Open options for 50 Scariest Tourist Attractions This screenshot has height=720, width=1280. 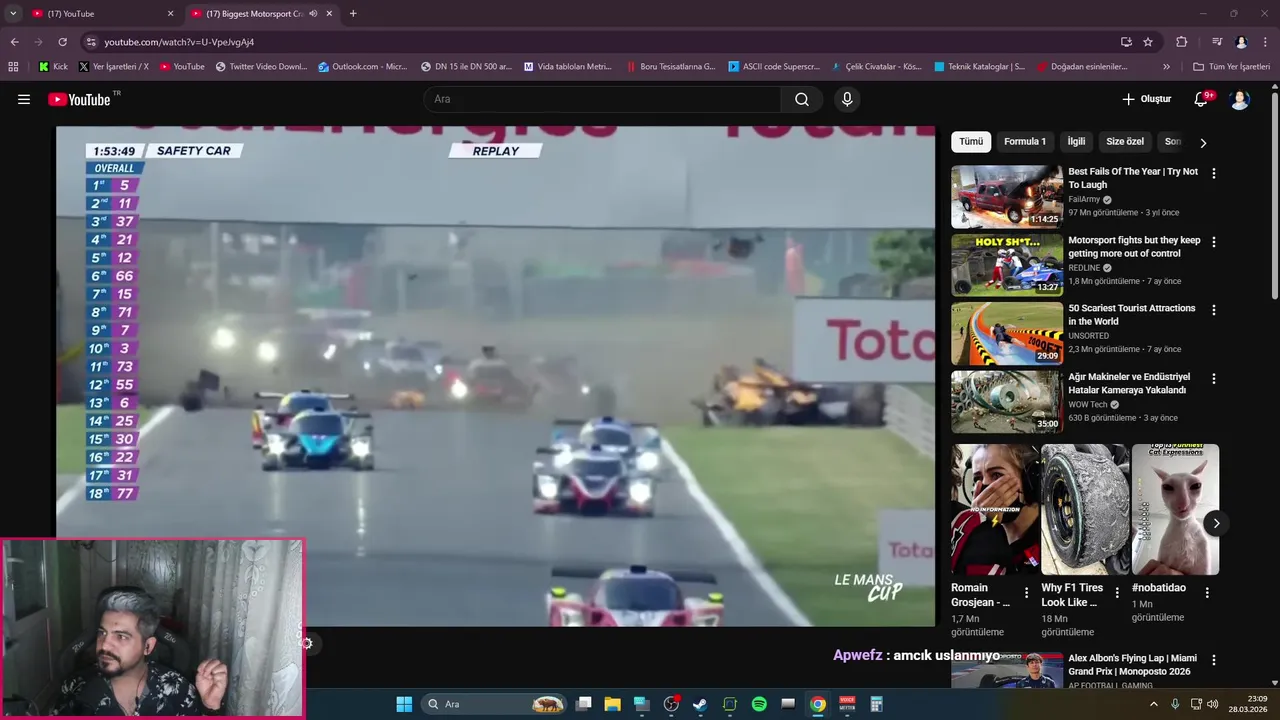pos(1214,310)
